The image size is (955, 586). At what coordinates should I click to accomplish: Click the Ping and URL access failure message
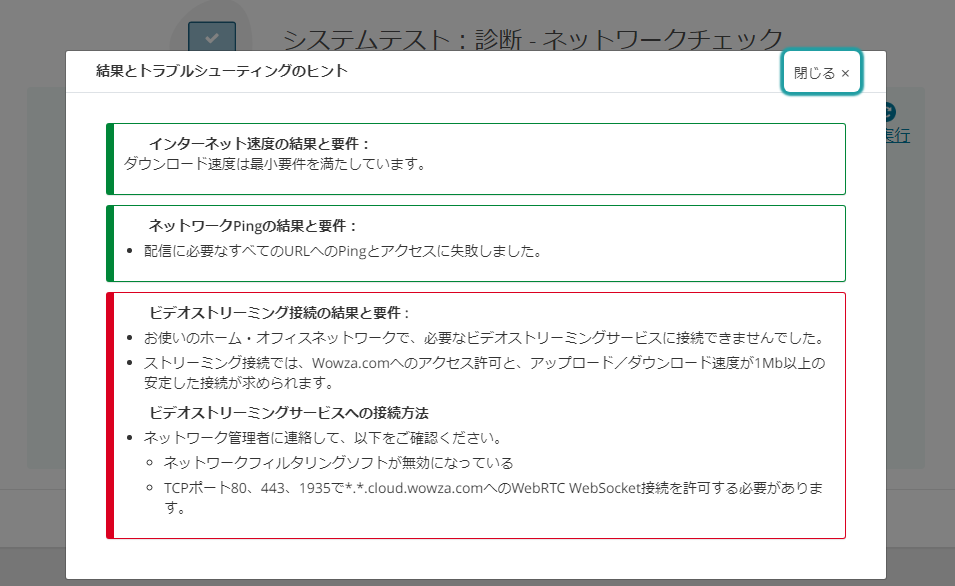342,251
